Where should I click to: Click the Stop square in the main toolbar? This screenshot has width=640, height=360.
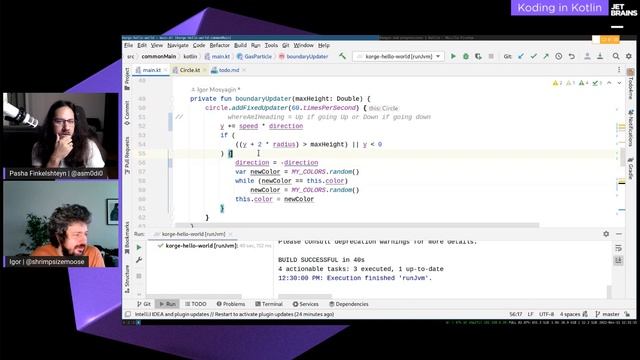(491, 56)
